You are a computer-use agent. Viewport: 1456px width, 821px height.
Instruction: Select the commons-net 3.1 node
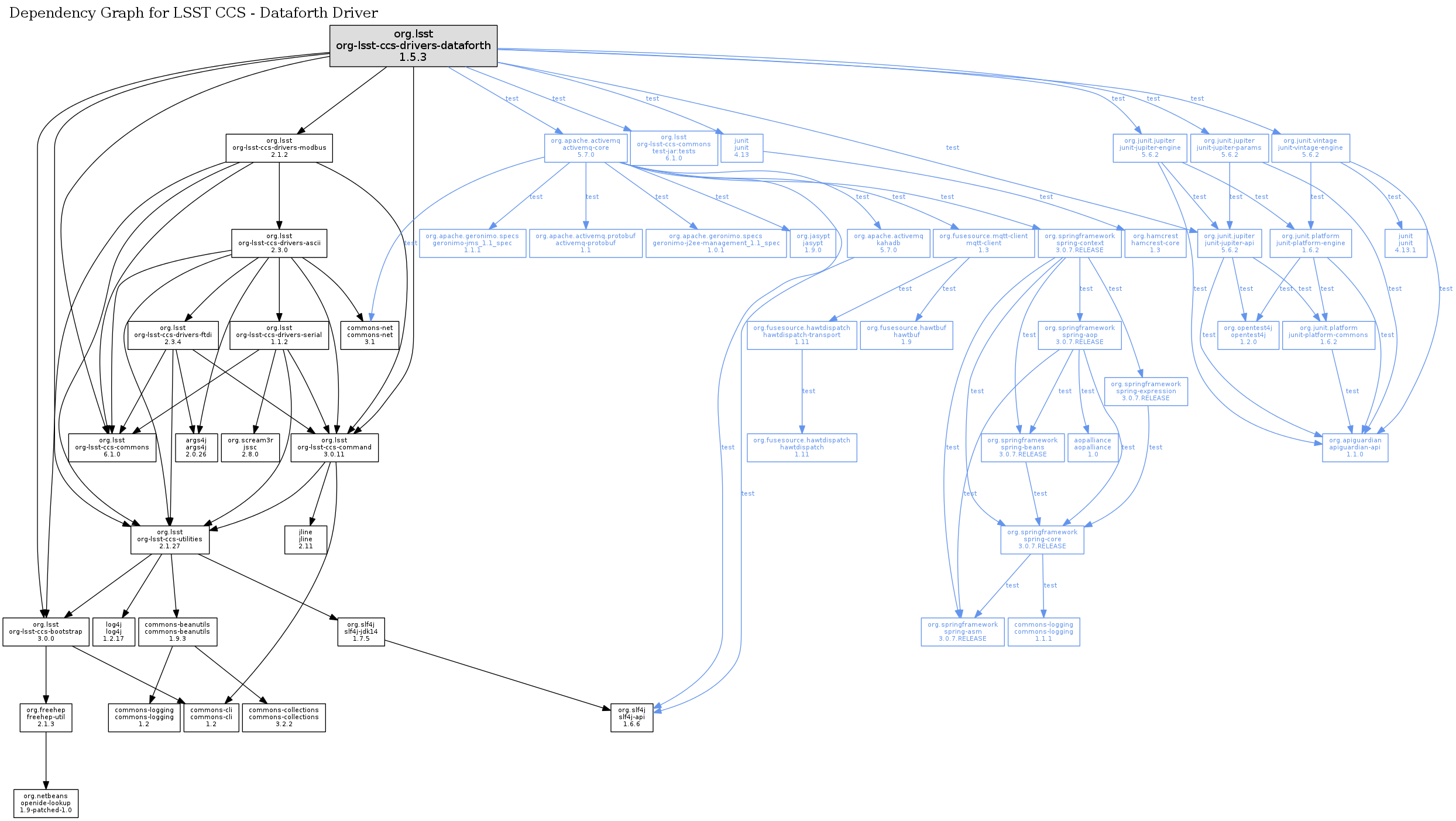tap(370, 335)
